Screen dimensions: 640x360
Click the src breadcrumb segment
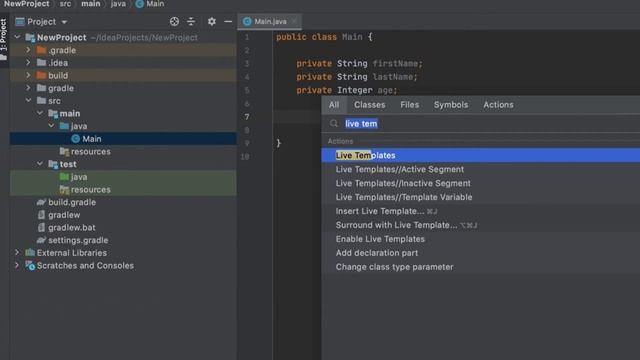(65, 4)
